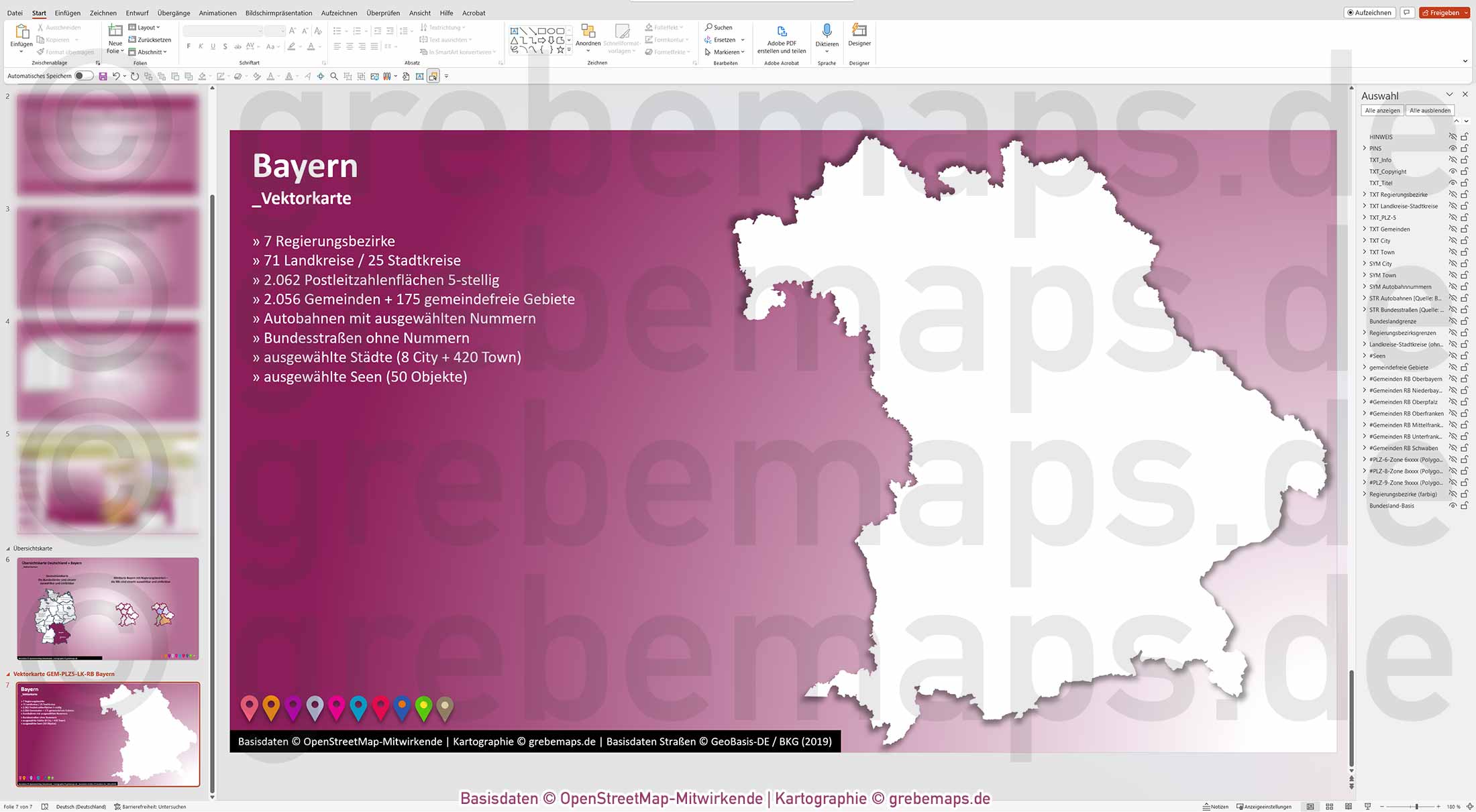Select slide 6 thumbnail with the Deutschland map
Screen dimensions: 1476x812
coord(107,609)
